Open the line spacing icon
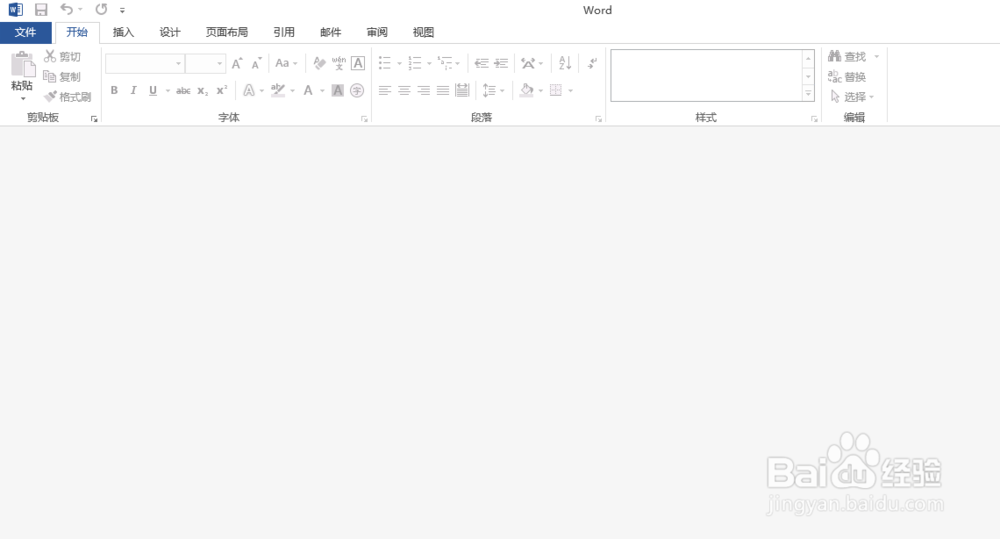This screenshot has height=539, width=1000. coord(489,91)
